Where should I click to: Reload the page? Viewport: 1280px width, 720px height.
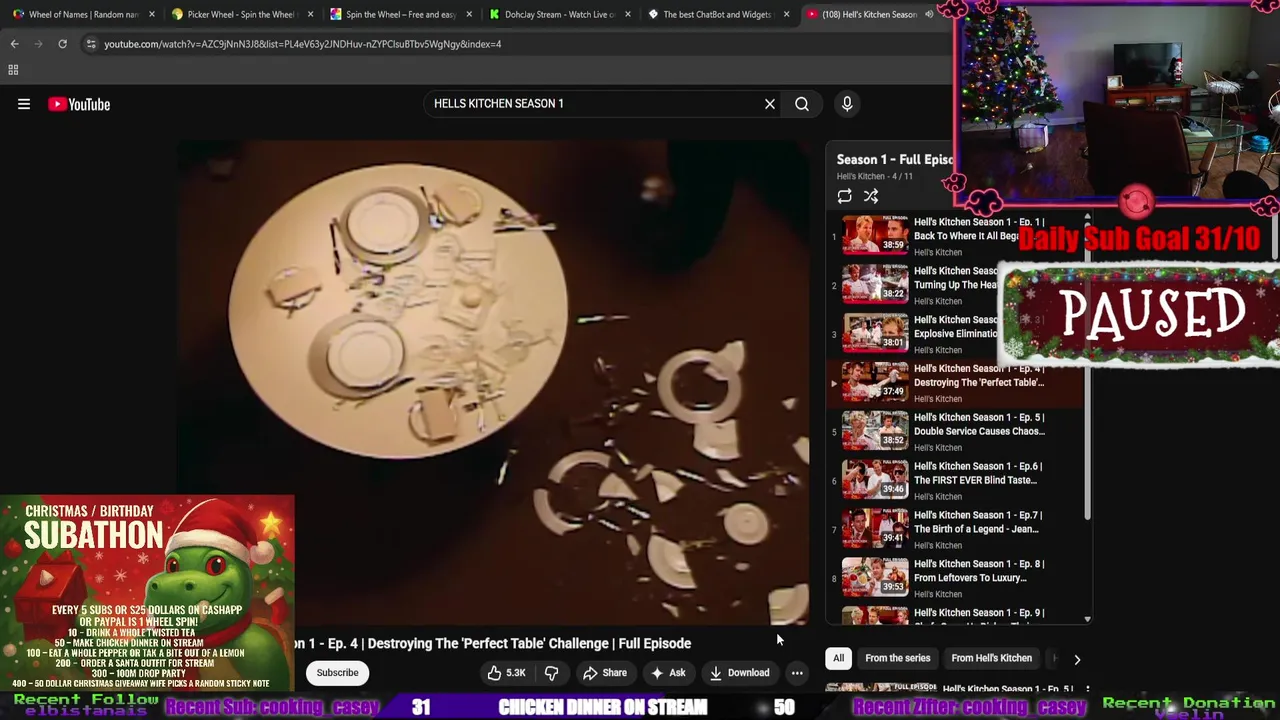click(x=62, y=44)
